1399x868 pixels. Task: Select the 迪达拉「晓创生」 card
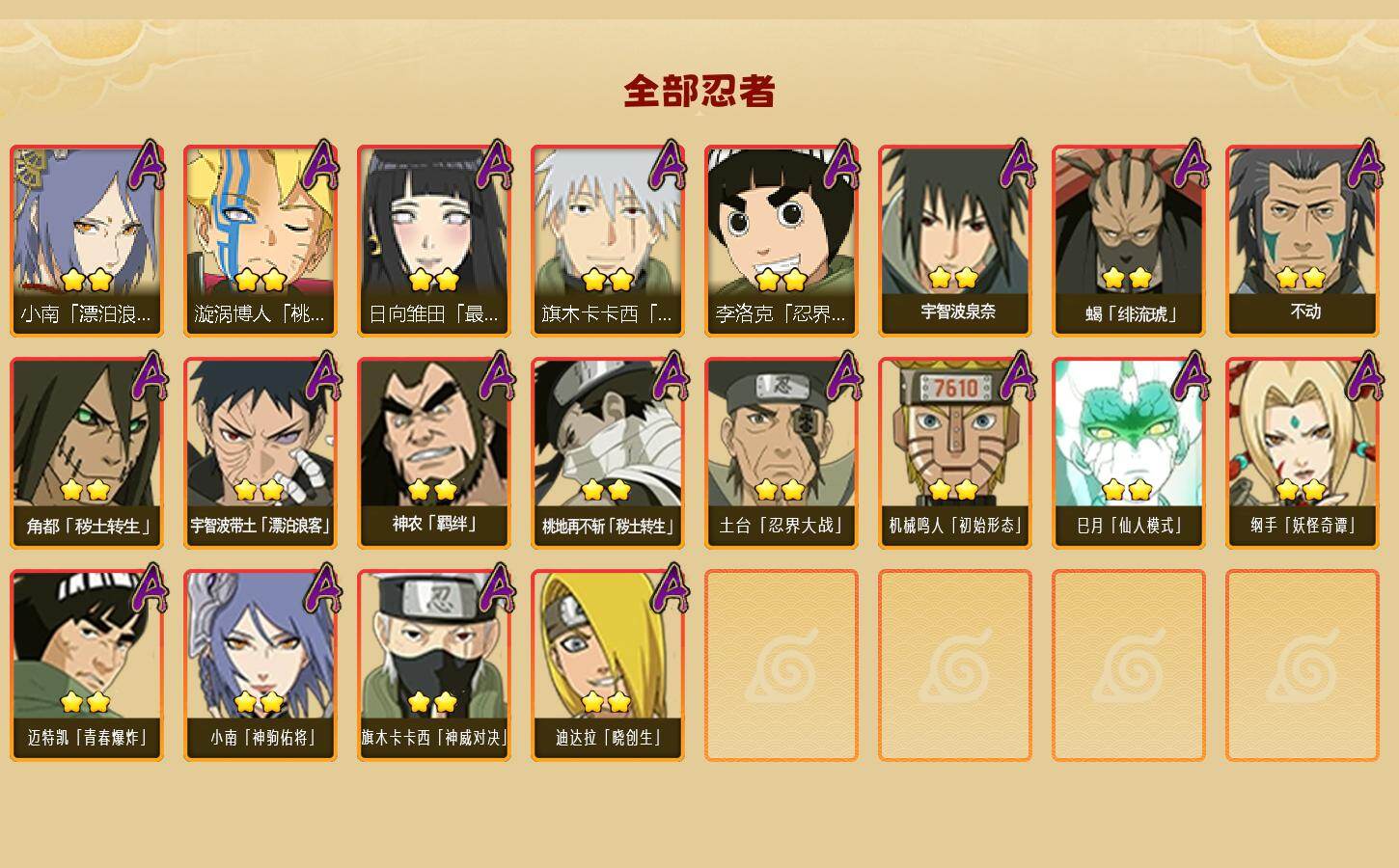point(608,665)
